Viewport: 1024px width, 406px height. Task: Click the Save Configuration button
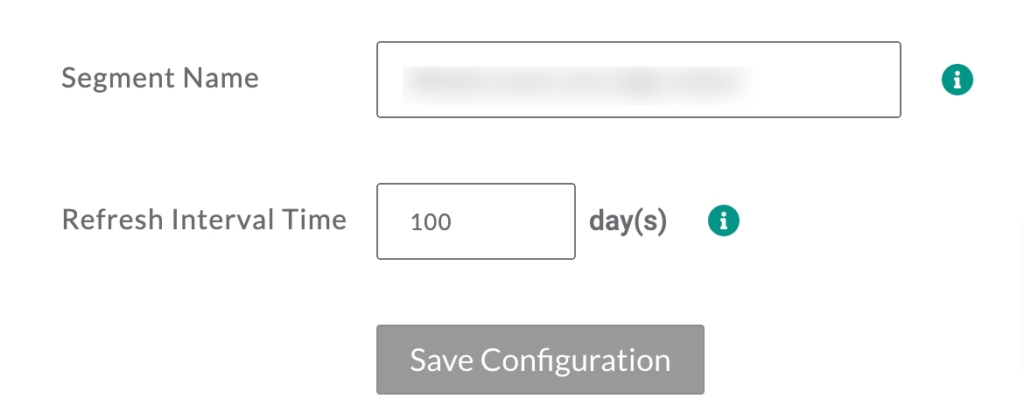tap(540, 360)
